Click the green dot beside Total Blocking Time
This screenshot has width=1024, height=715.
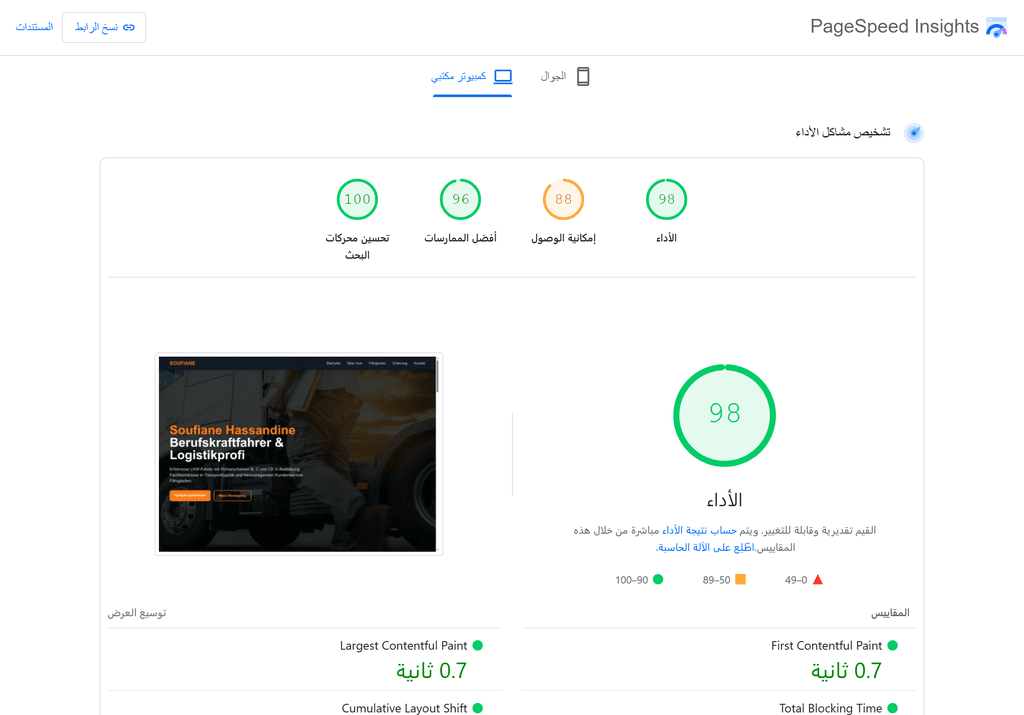coord(892,708)
